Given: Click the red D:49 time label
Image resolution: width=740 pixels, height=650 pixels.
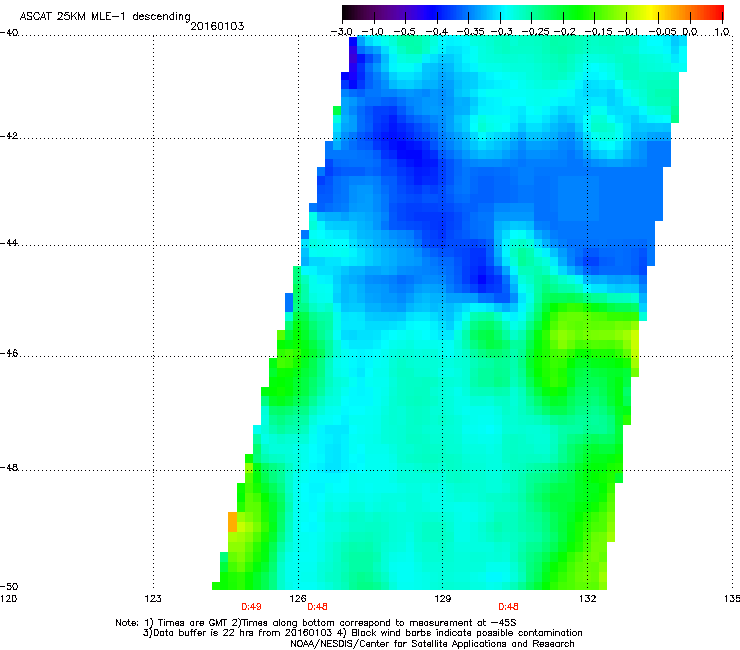Looking at the screenshot, I should click(251, 607).
